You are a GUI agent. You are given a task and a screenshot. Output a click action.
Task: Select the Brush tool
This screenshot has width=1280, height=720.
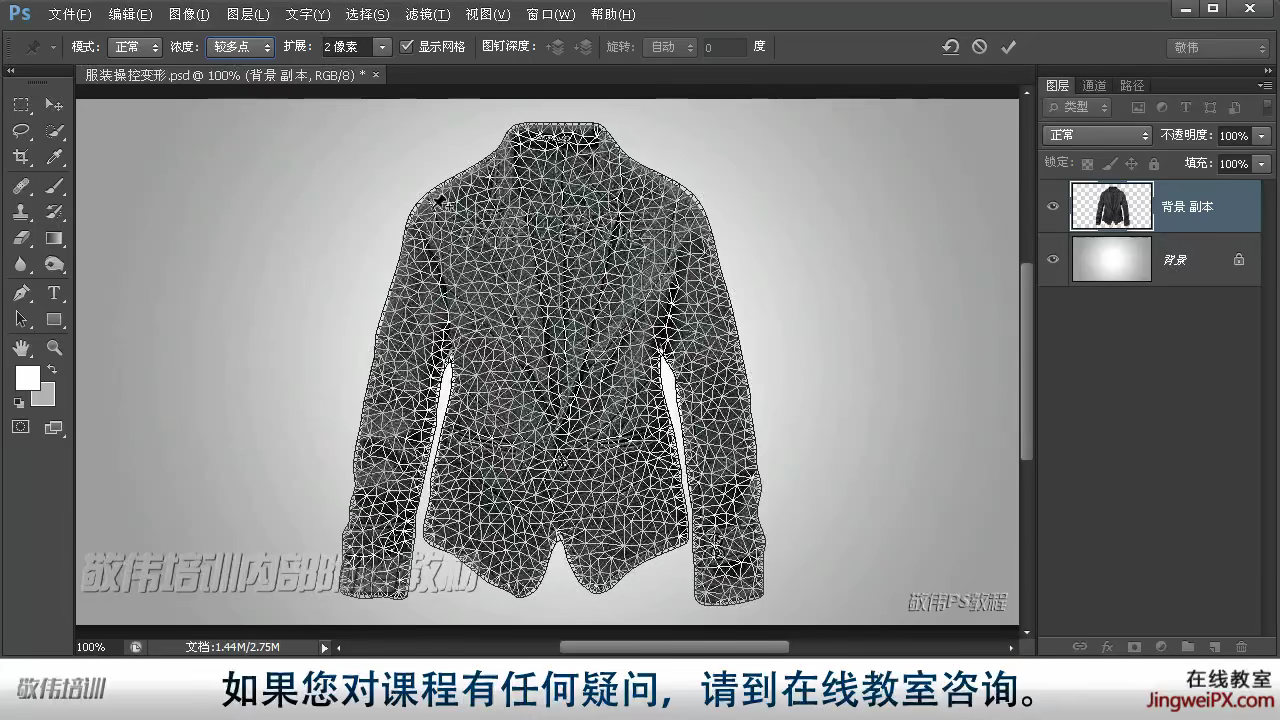pos(54,186)
